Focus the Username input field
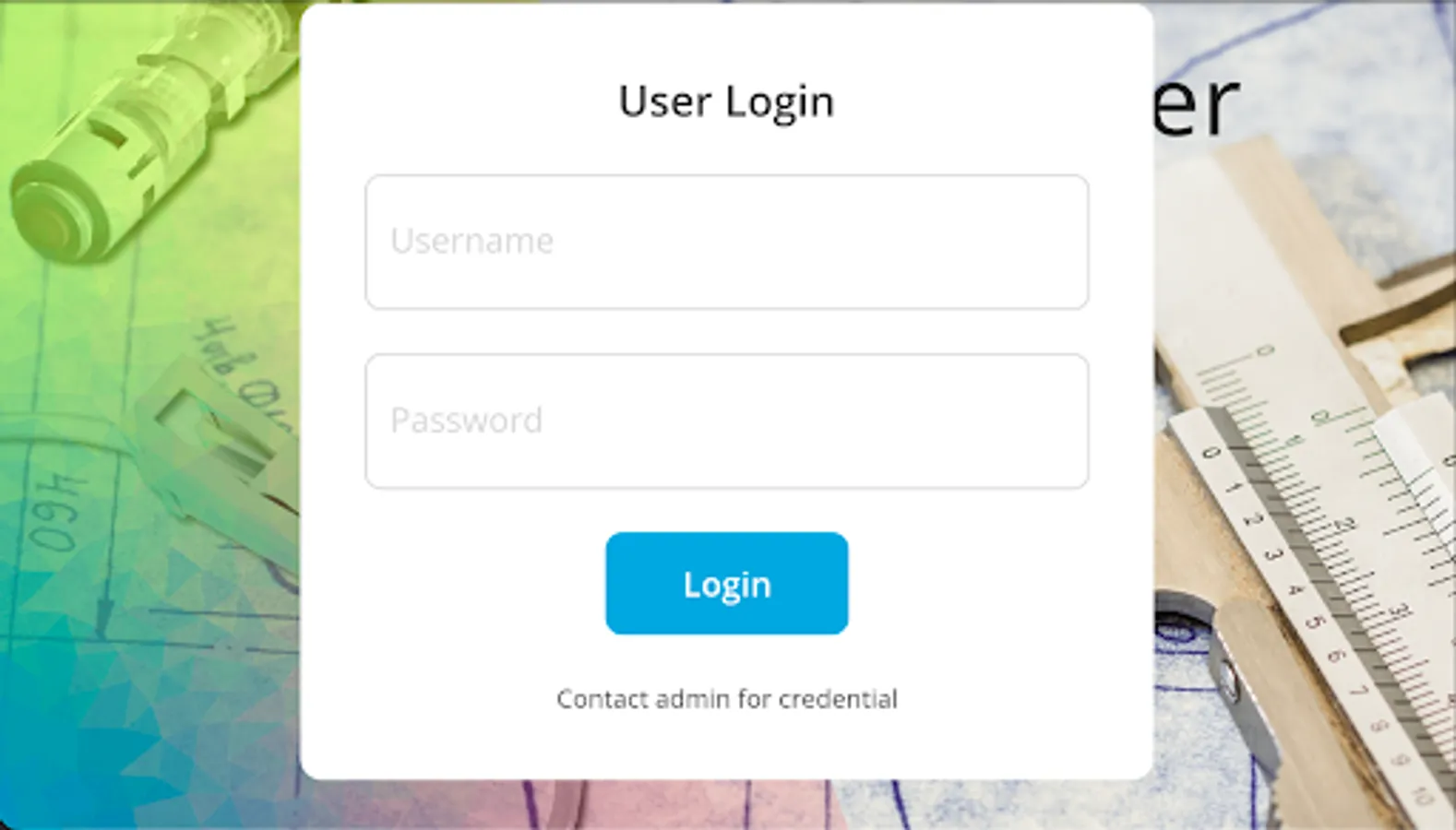1456x830 pixels. click(x=727, y=242)
